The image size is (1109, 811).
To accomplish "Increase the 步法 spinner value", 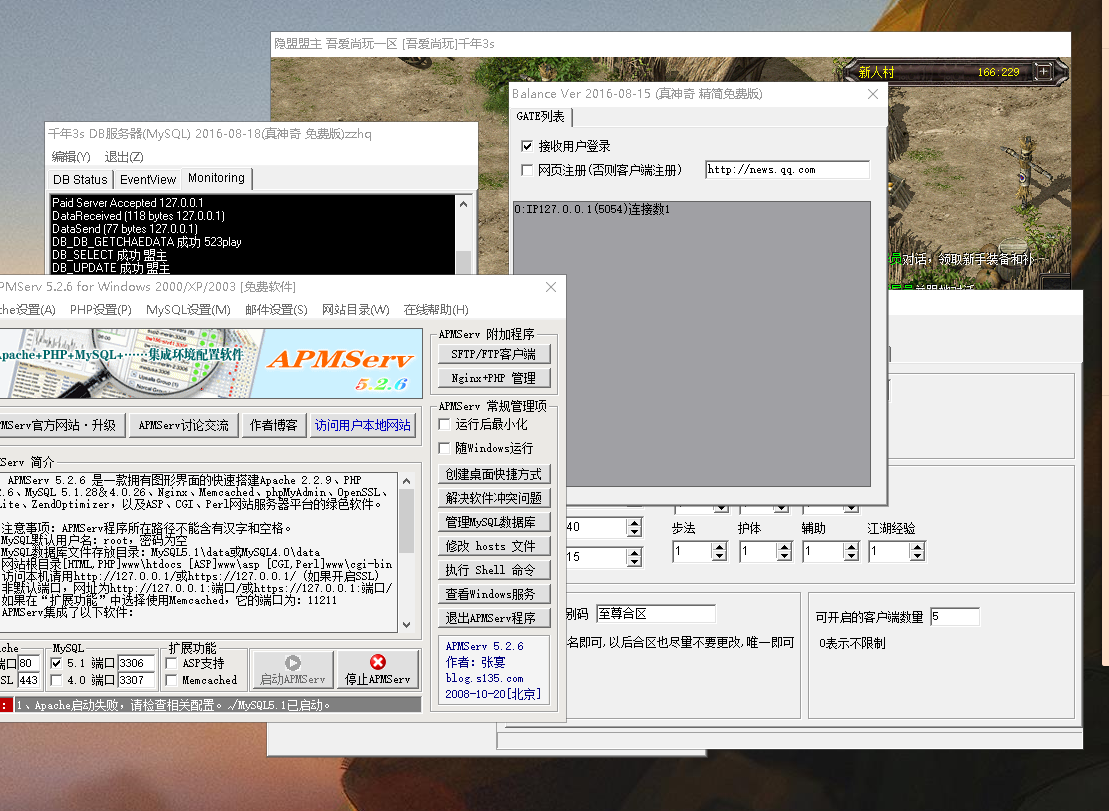I will pyautogui.click(x=719, y=547).
